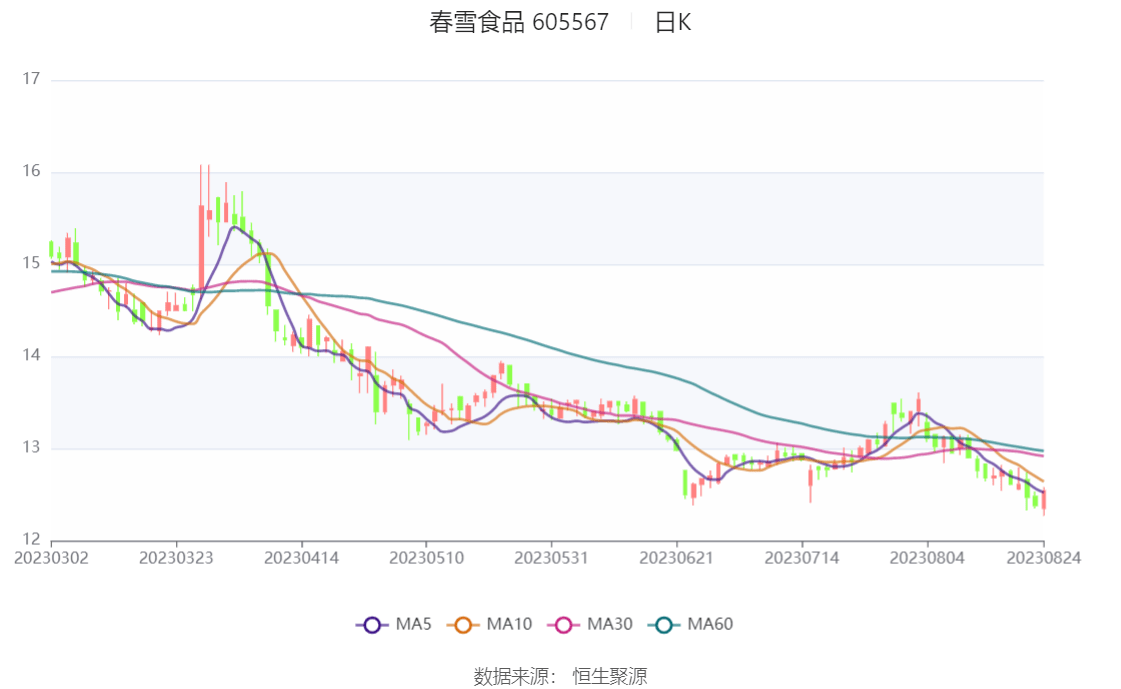Toggle the MA30 legend series
The height and width of the screenshot is (689, 1121).
(591, 625)
